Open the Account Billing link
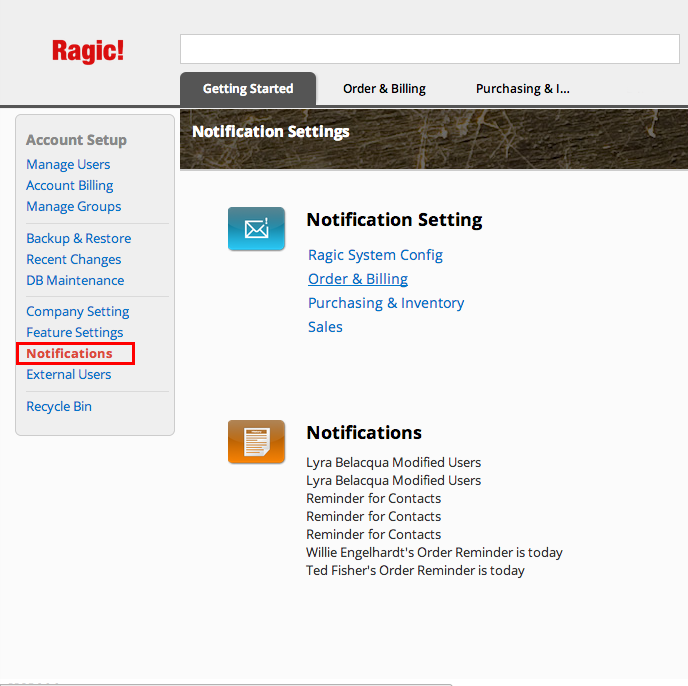Viewport: 688px width, 686px height. click(x=69, y=185)
